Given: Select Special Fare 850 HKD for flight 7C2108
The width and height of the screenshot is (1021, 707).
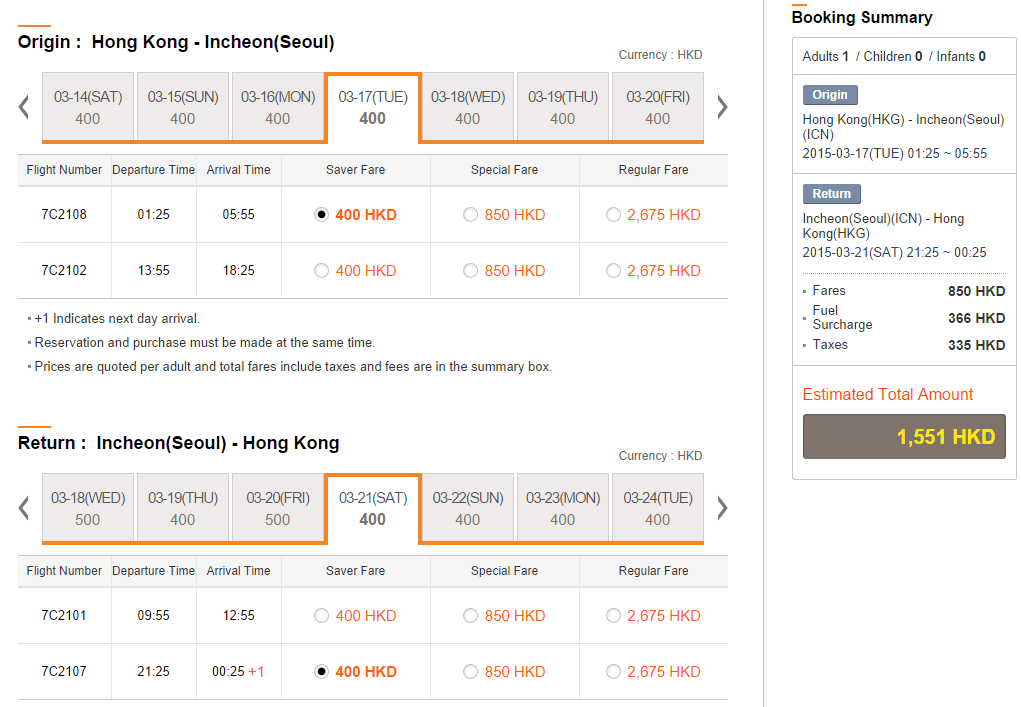Looking at the screenshot, I should point(470,215).
